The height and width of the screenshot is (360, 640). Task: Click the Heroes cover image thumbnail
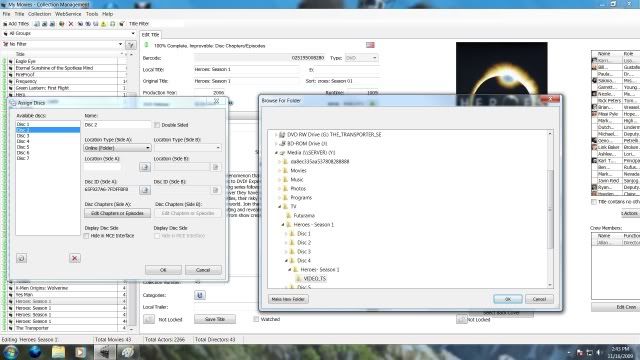502,74
